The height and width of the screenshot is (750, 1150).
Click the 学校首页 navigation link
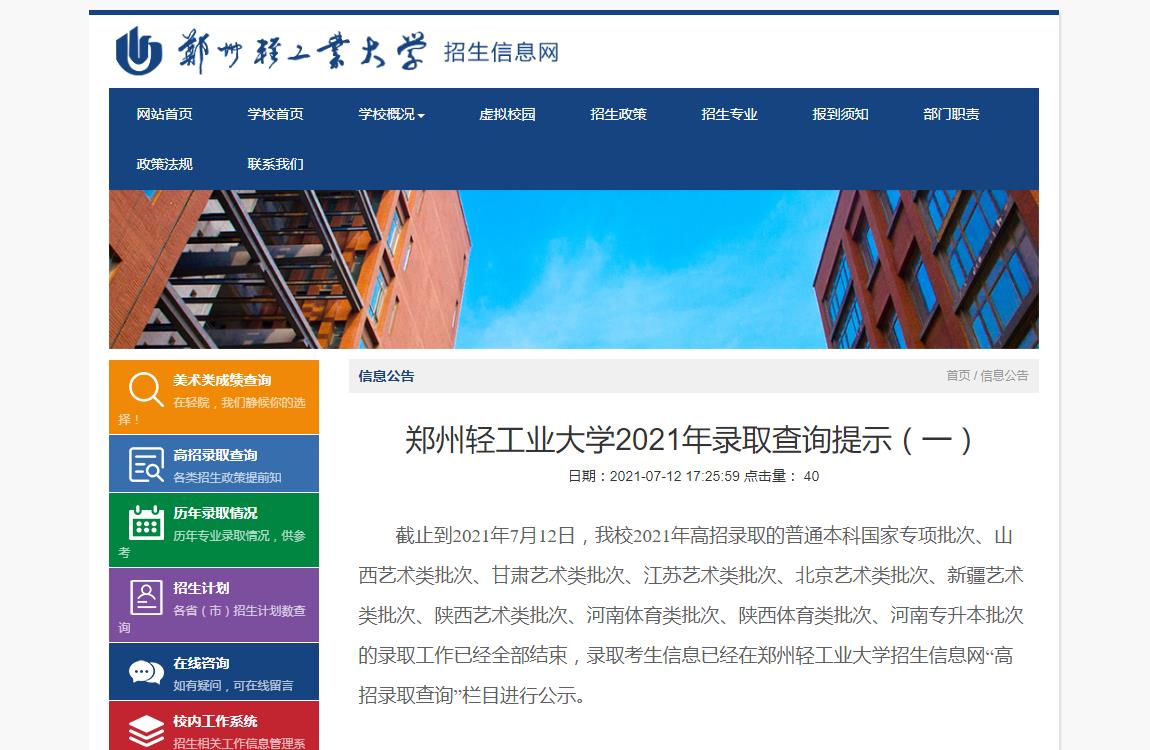(275, 114)
